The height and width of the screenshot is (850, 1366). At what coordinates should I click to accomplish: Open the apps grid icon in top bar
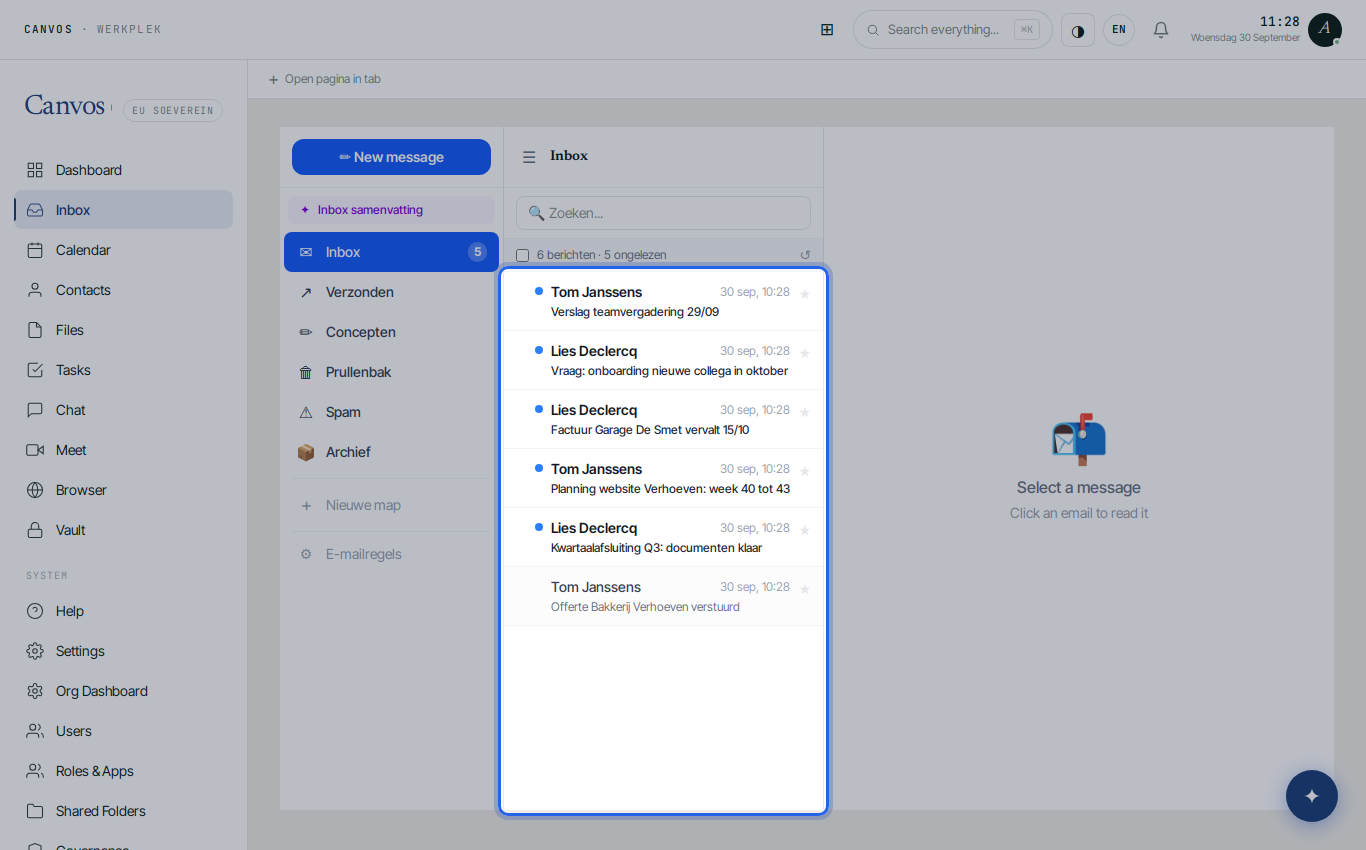[827, 30]
